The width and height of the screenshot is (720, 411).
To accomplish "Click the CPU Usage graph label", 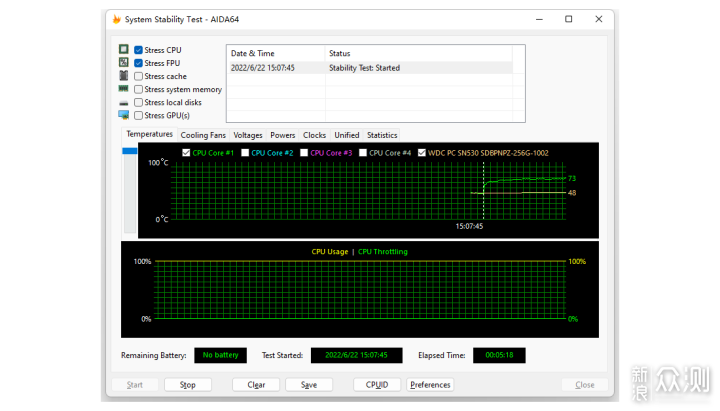I will point(330,252).
